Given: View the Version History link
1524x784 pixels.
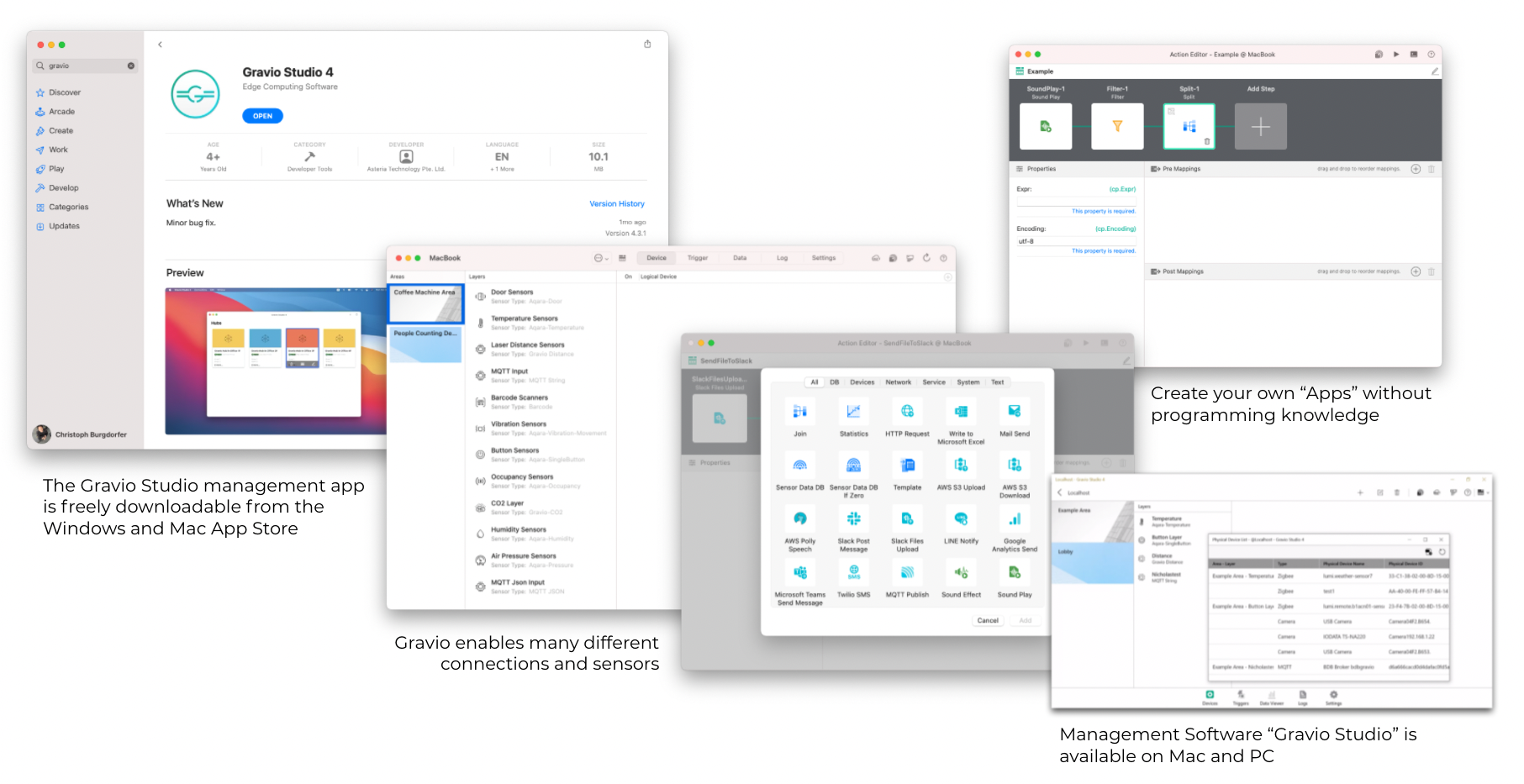Looking at the screenshot, I should (x=617, y=203).
